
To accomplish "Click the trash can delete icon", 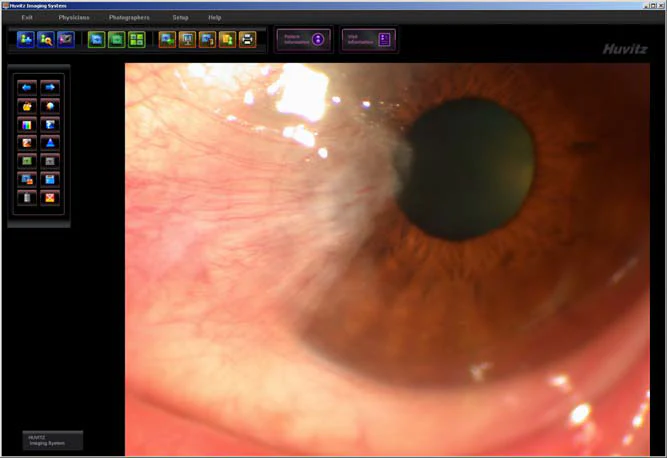I will [x=27, y=198].
